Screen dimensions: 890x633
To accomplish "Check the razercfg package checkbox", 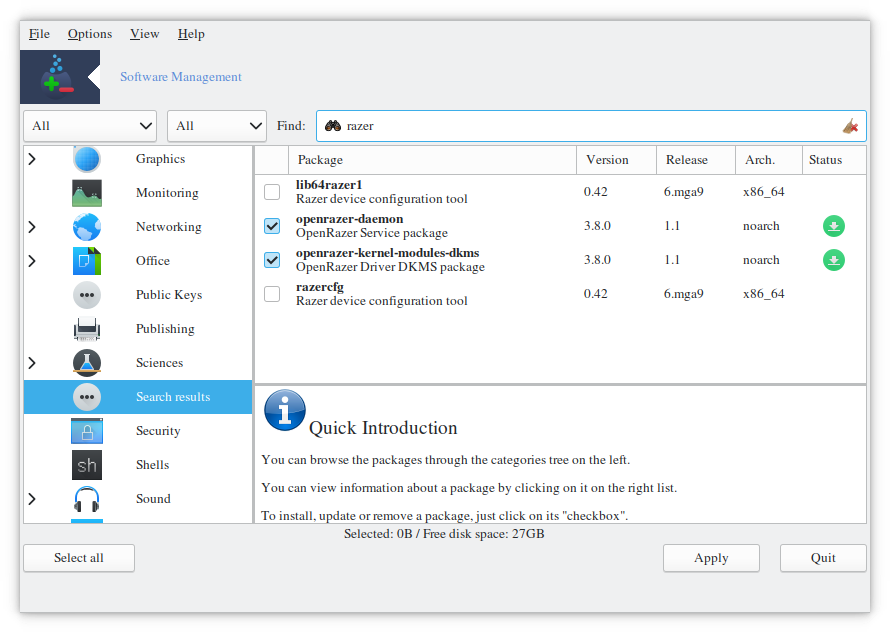I will pos(272,294).
